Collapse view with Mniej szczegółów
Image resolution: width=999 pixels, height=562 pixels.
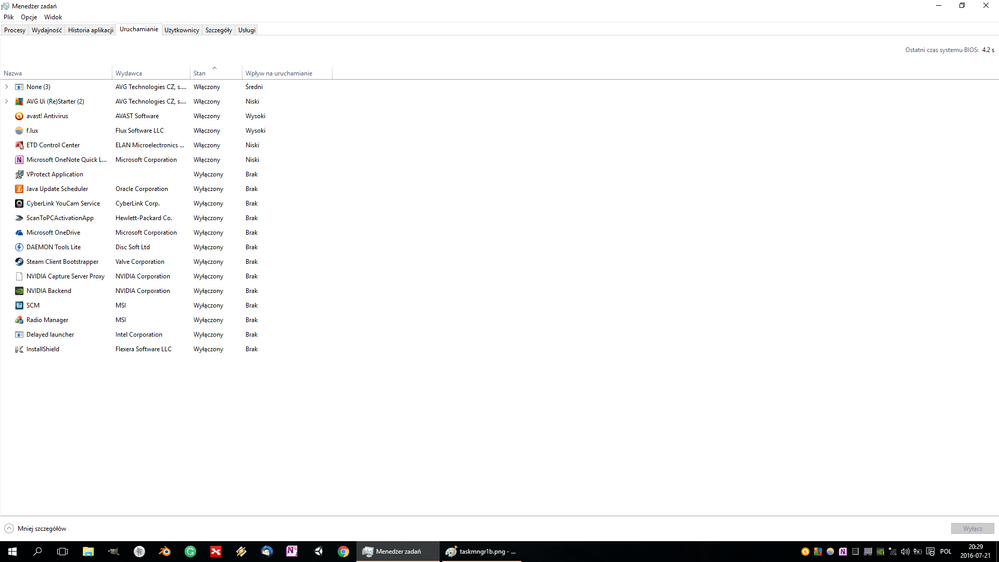pyautogui.click(x=35, y=528)
